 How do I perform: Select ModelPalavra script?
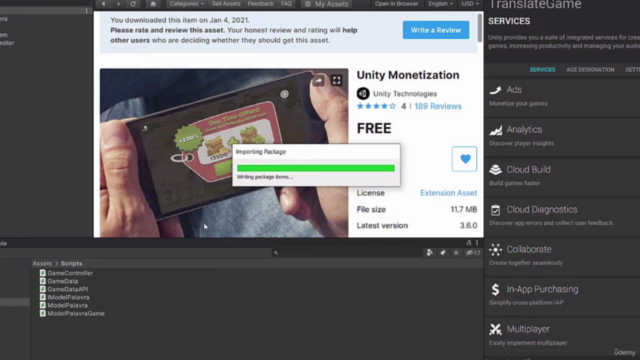(67, 305)
